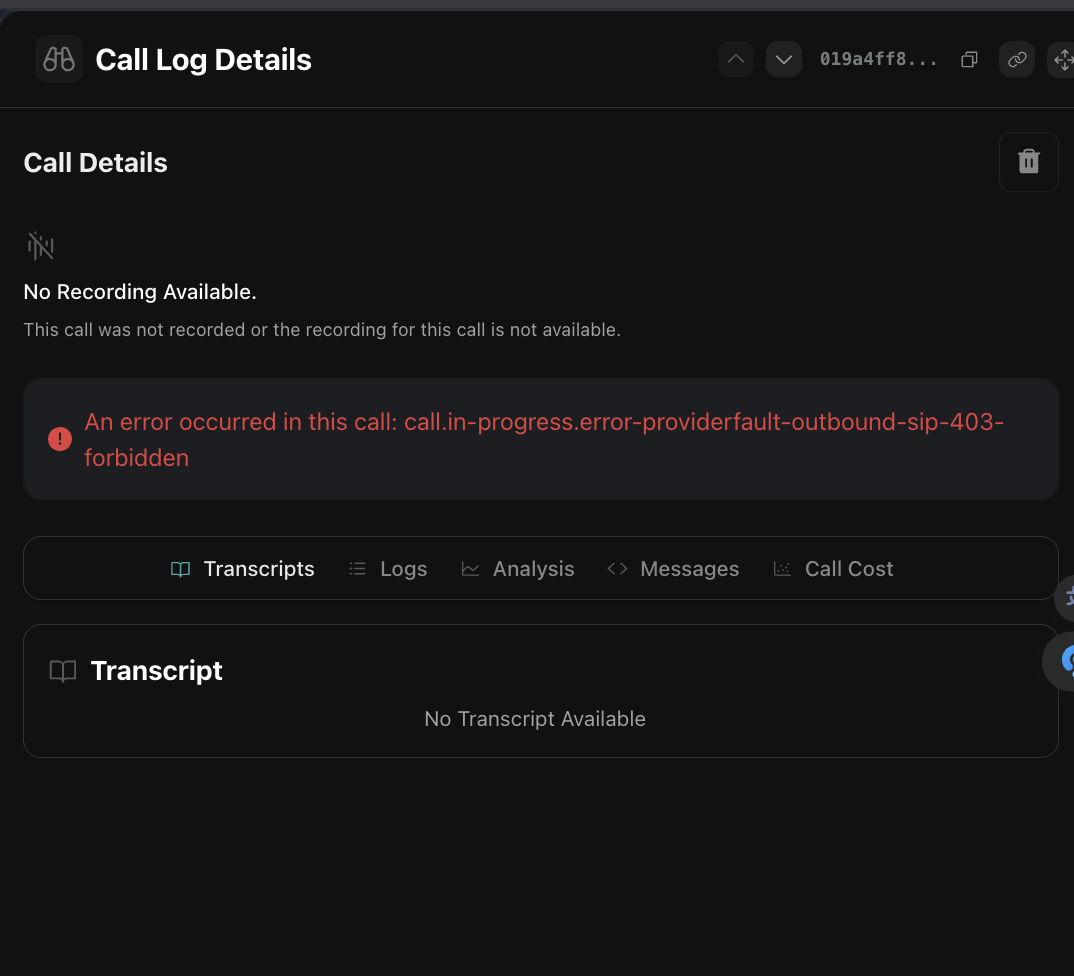Image resolution: width=1074 pixels, height=976 pixels.
Task: Go to the previous call log with up chevron
Action: (736, 60)
